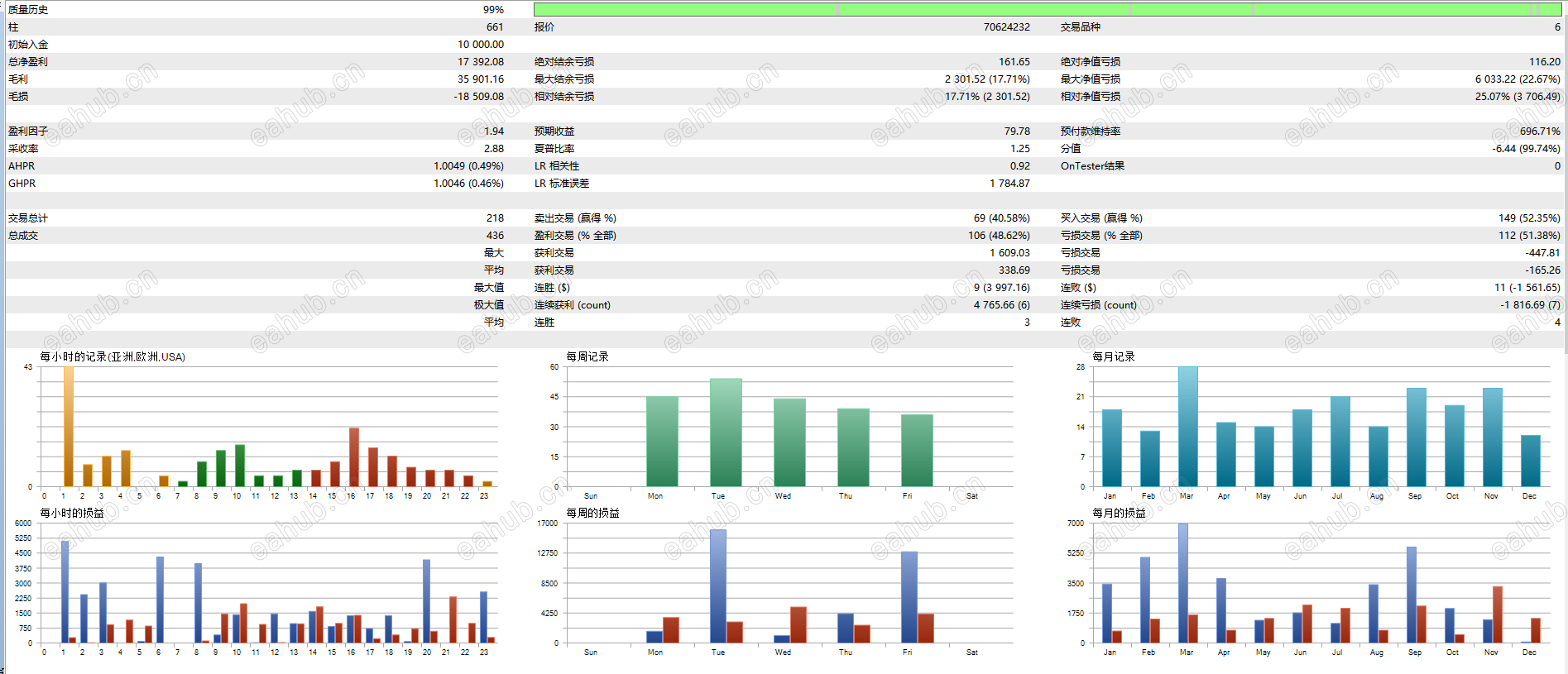Select the 连败 ($) value 11 (-1 561.65)
The height and width of the screenshot is (674, 1568).
[x=1527, y=288]
